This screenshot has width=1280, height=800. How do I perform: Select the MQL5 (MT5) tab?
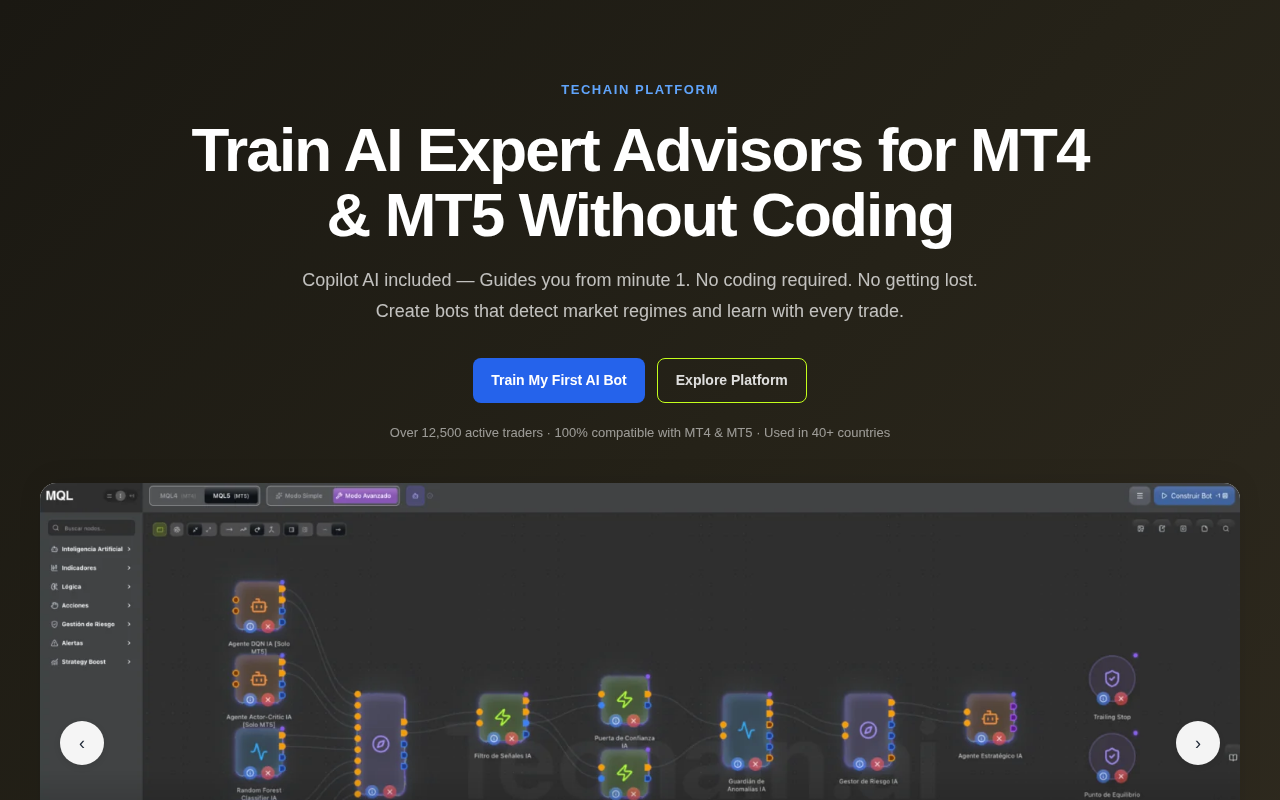click(231, 496)
